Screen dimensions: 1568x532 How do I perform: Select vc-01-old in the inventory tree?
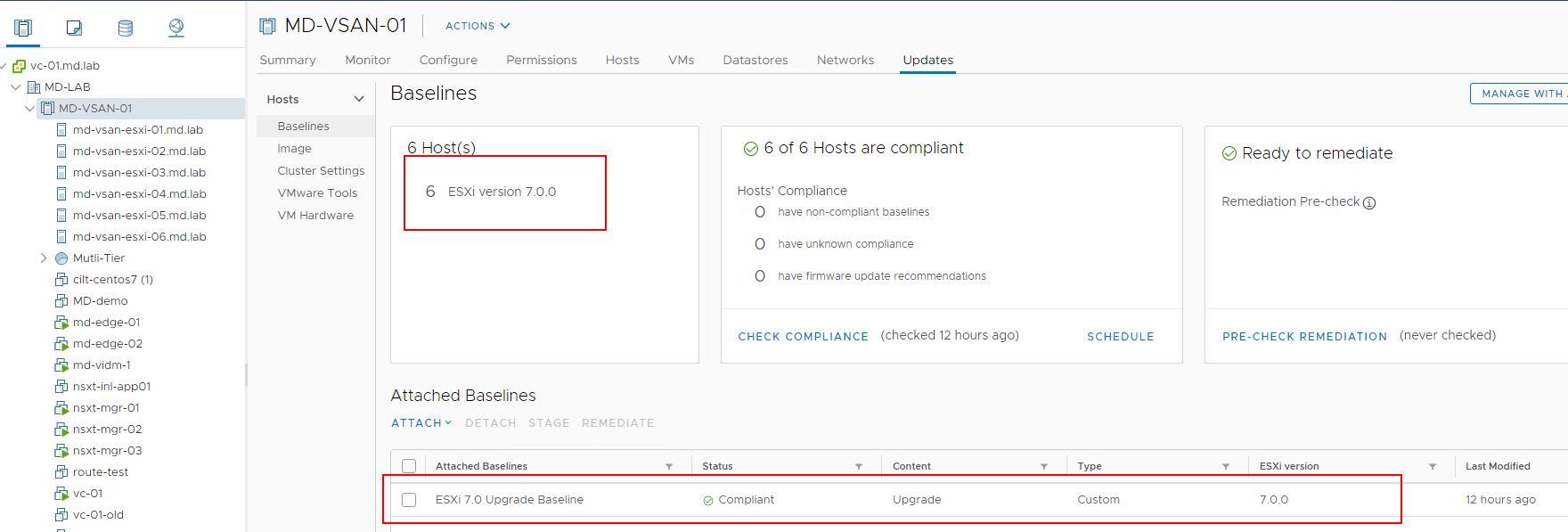[98, 515]
